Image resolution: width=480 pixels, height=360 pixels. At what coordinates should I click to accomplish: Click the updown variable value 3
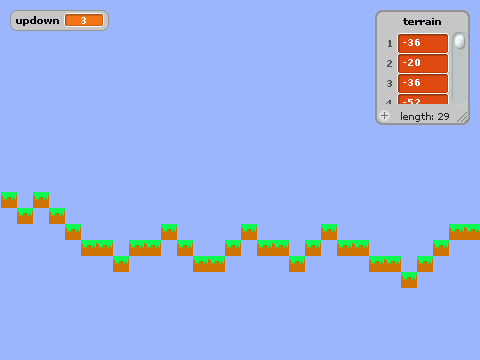[x=84, y=20]
